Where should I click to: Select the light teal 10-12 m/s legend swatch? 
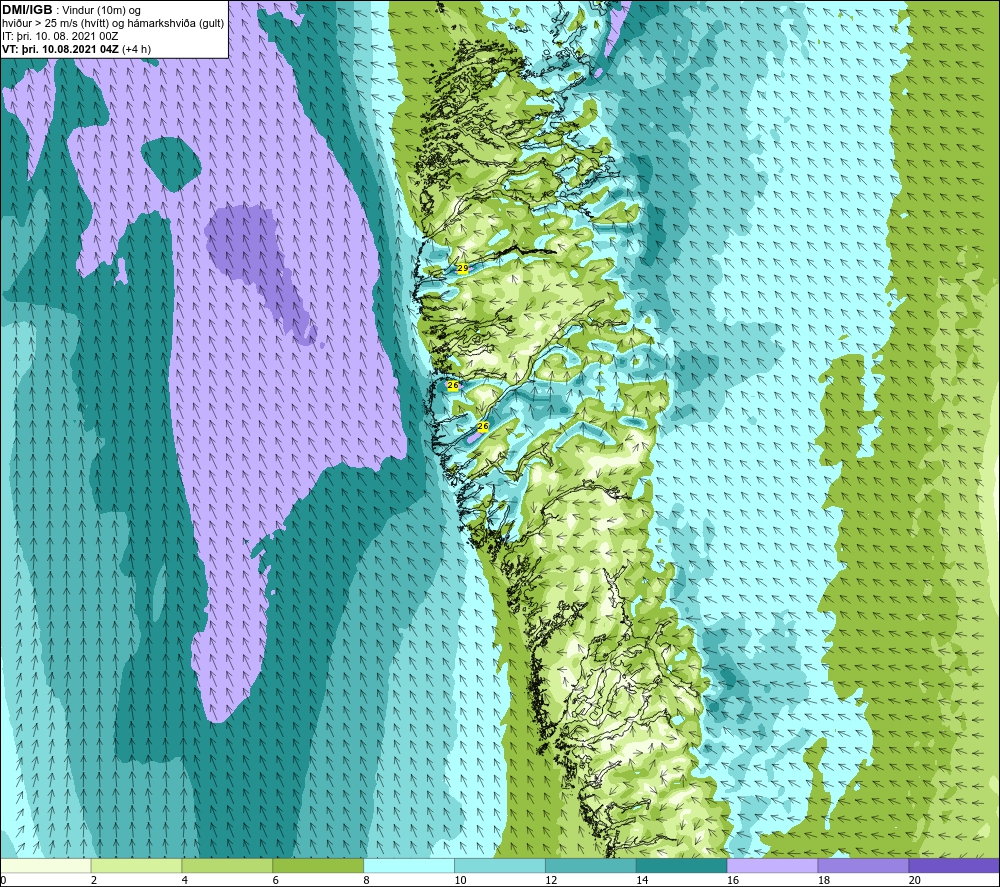tap(499, 865)
